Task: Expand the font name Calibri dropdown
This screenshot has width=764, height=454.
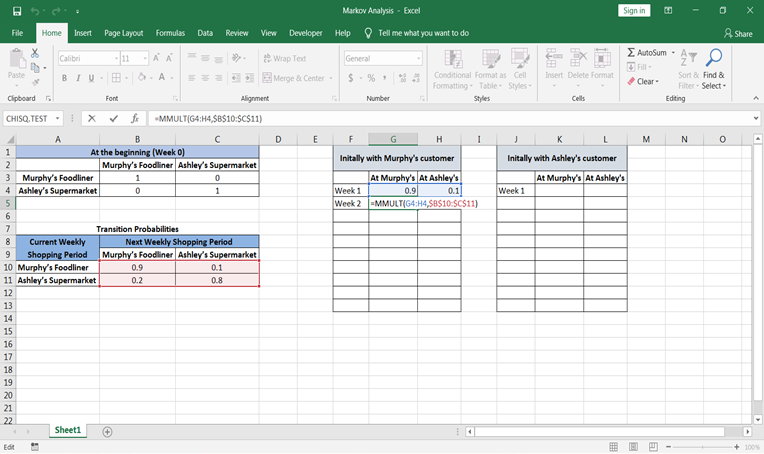Action: [x=116, y=58]
